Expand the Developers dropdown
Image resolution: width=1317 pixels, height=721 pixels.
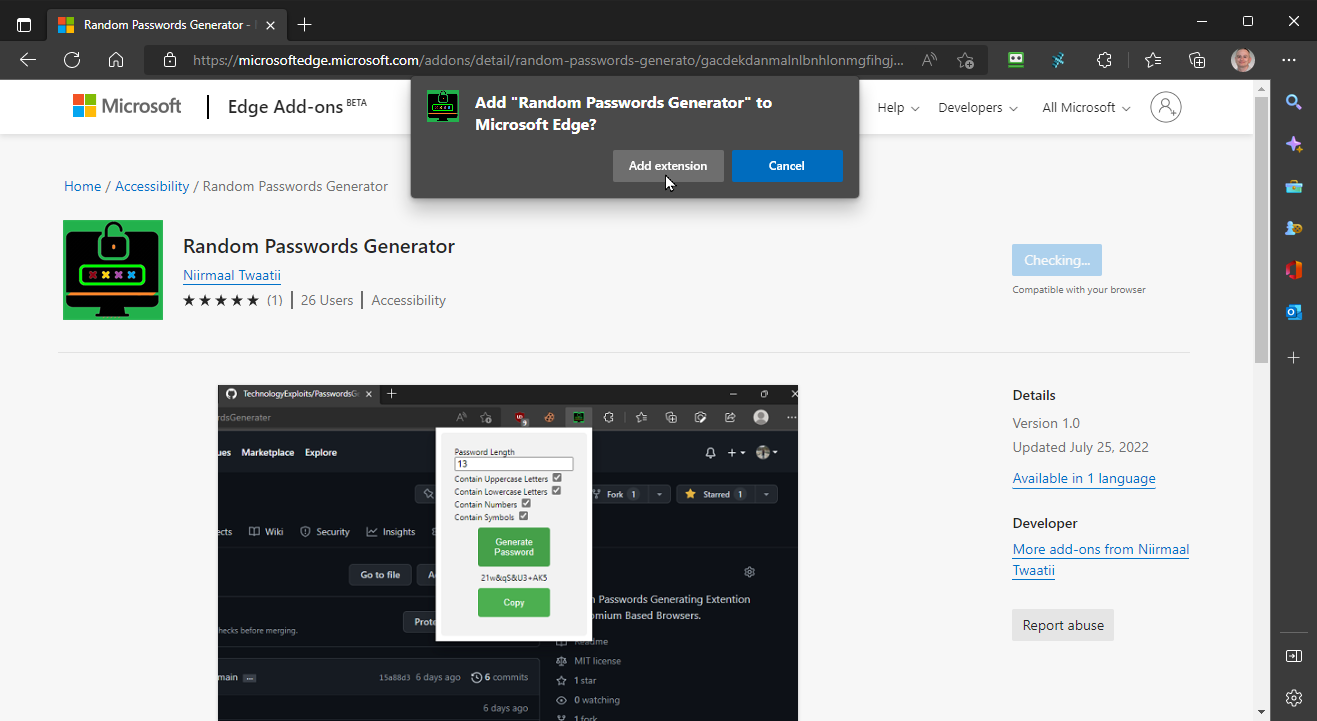tap(978, 108)
